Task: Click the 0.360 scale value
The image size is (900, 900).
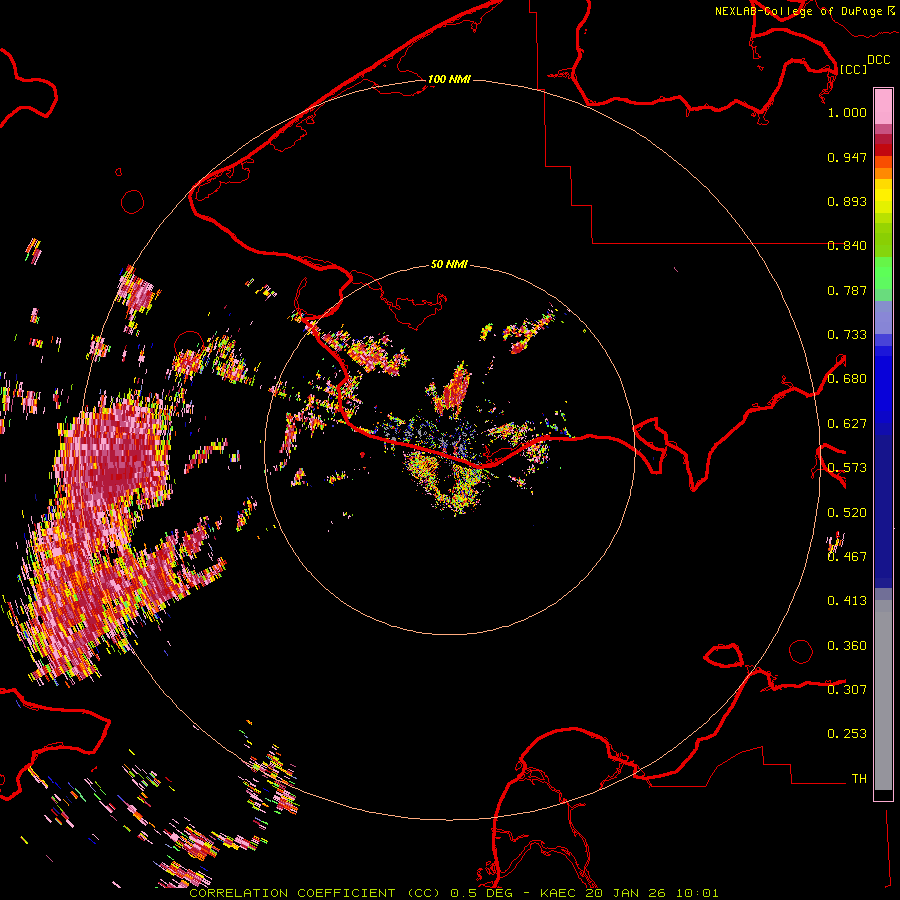Action: click(847, 646)
